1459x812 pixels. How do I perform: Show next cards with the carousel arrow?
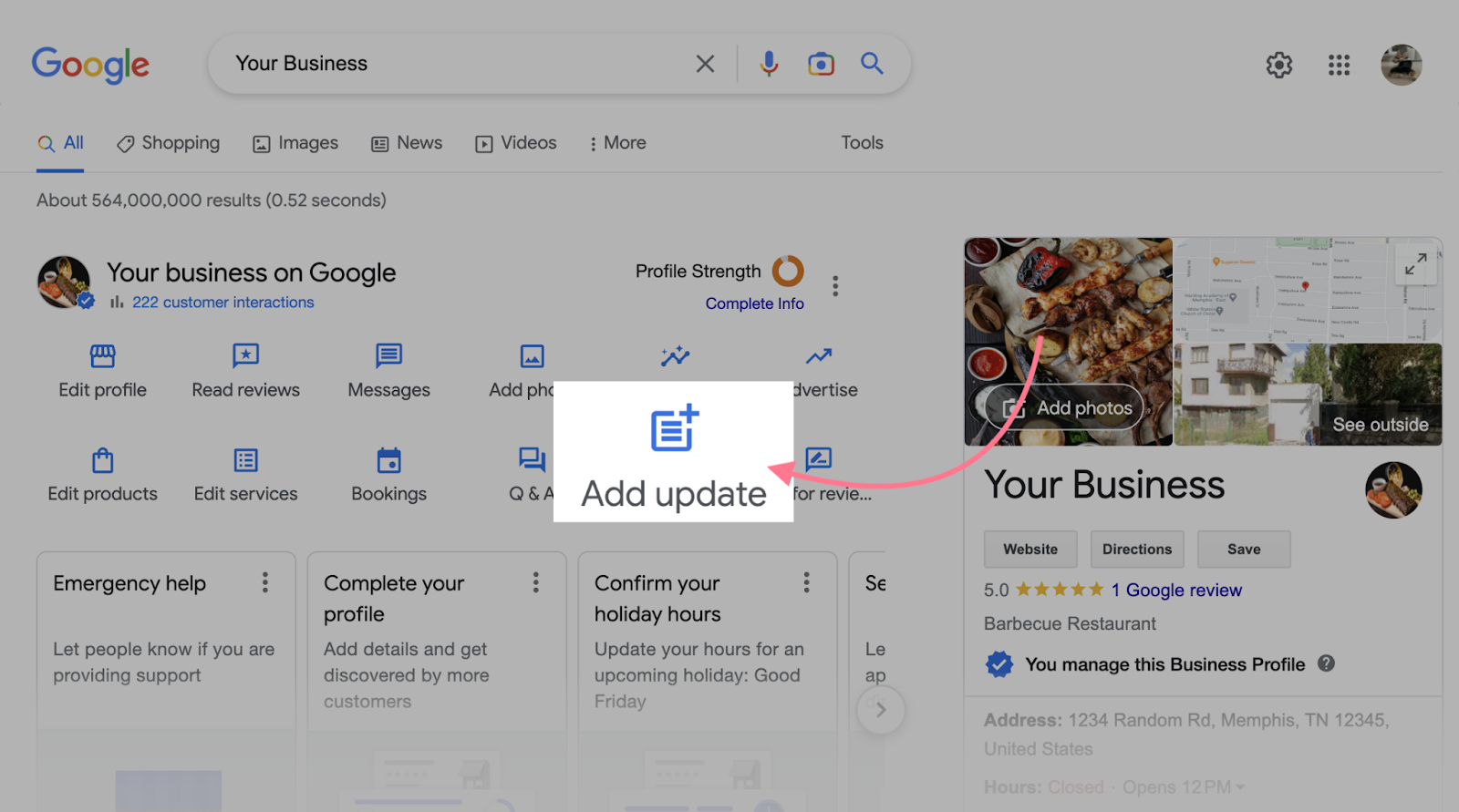coord(881,710)
